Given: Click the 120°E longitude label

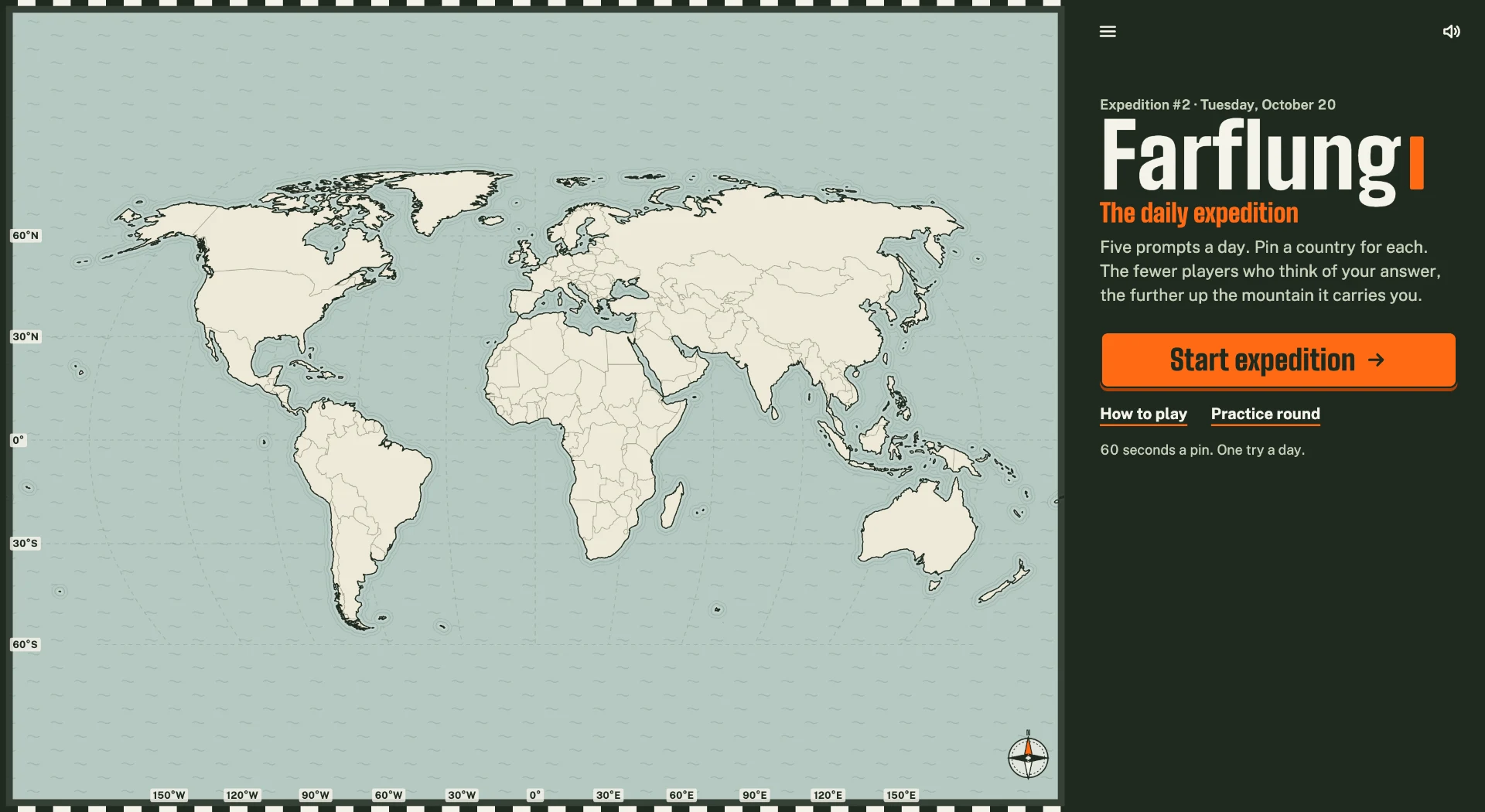Looking at the screenshot, I should pos(828,795).
